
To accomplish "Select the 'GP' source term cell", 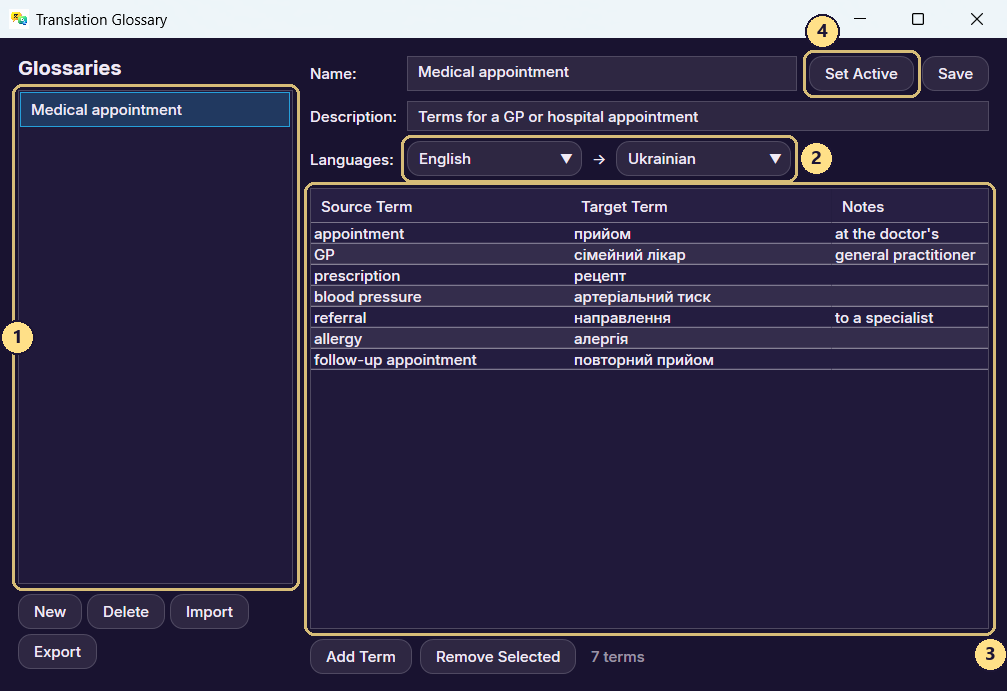I will (x=441, y=255).
